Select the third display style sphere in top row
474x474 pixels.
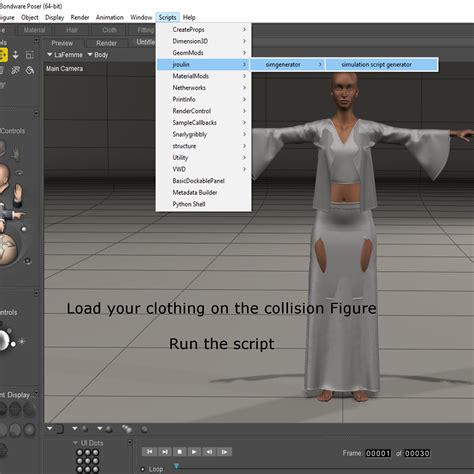click(x=29, y=409)
